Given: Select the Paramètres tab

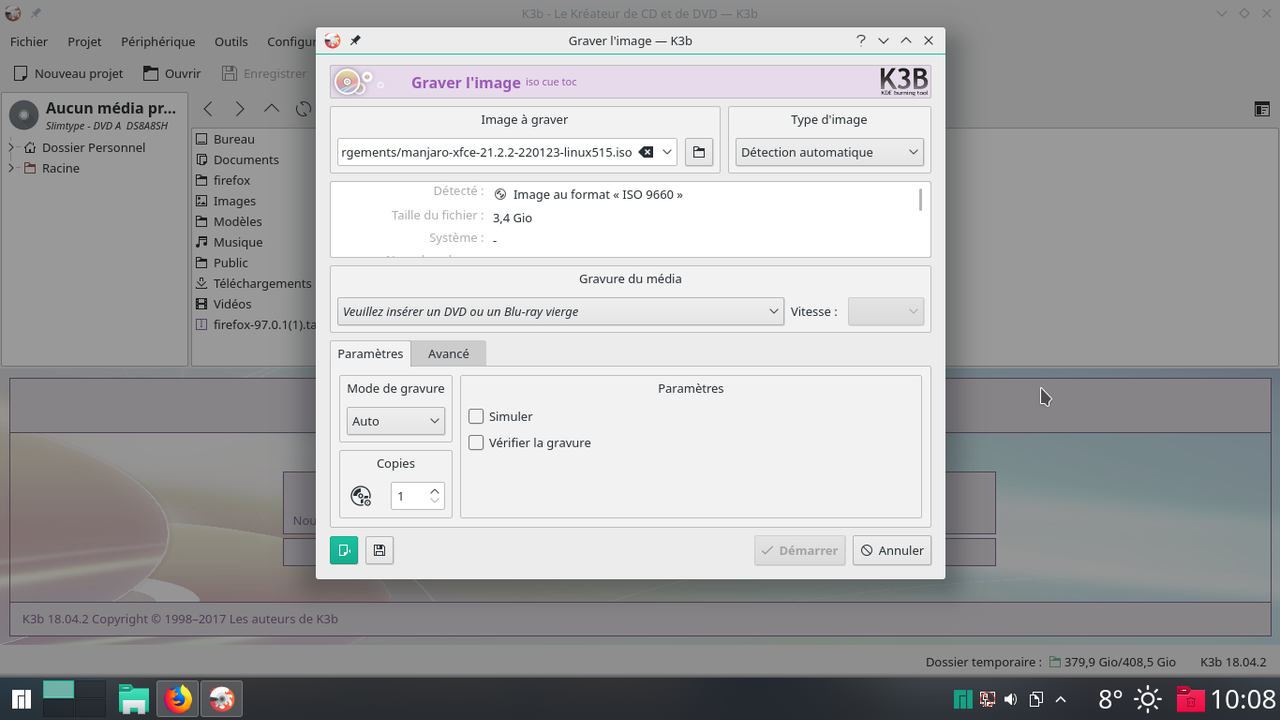Looking at the screenshot, I should point(370,353).
